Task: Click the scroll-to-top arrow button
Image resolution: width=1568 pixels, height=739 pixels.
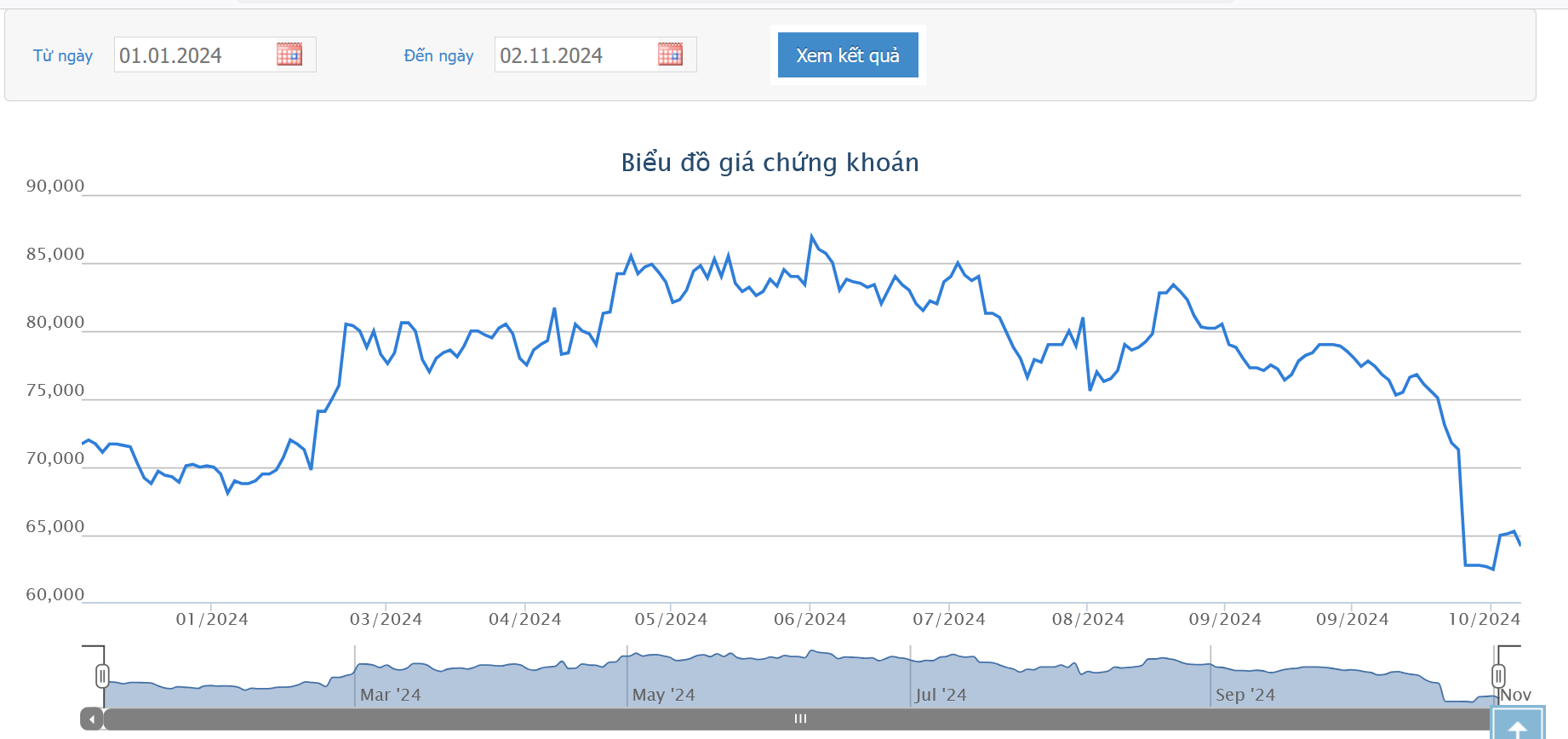Action: tap(1517, 725)
